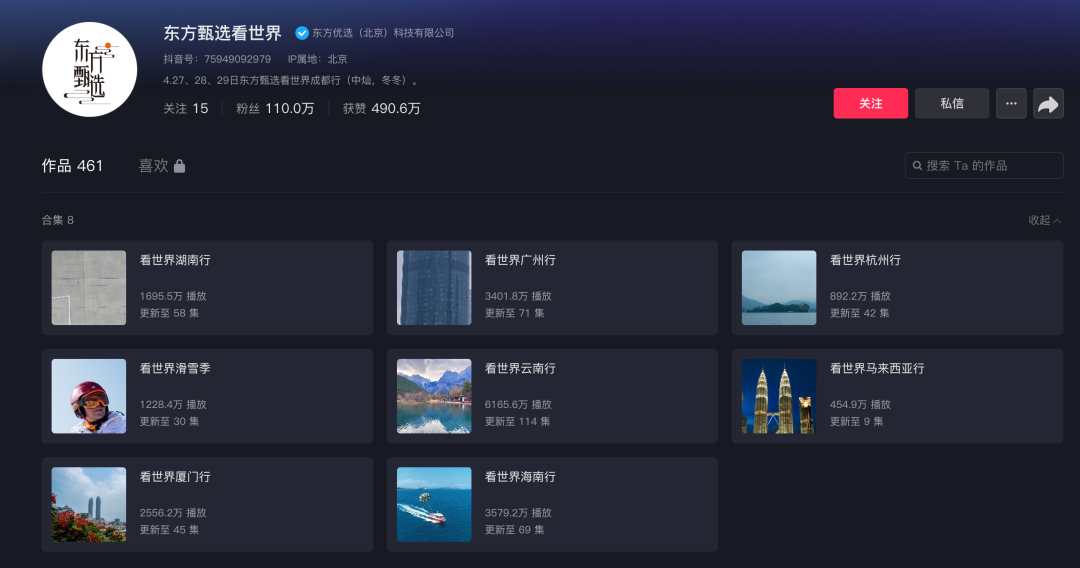This screenshot has width=1080, height=568.
Task: Click the 看世界湖南行 title
Action: 175,260
